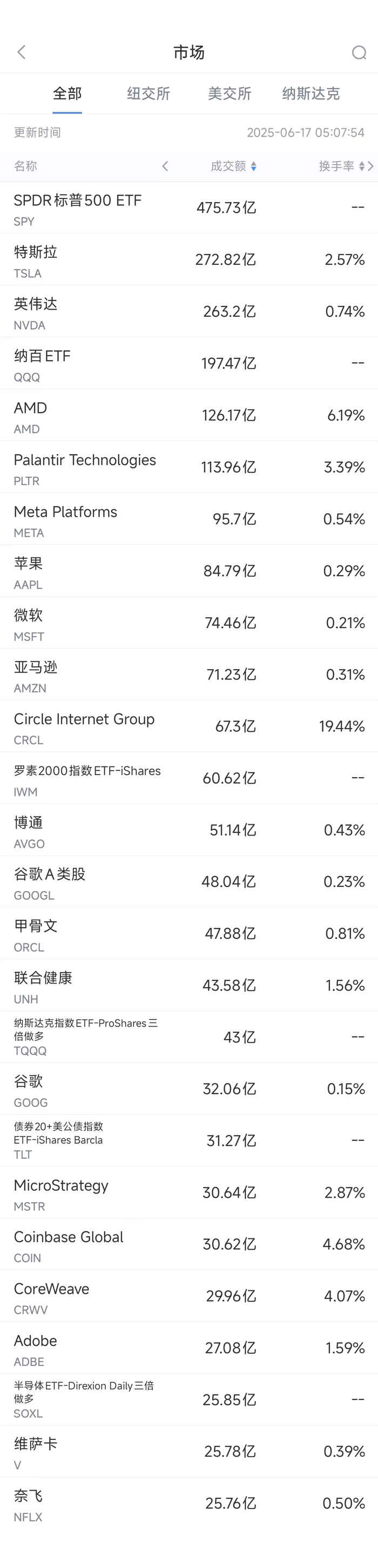
Task: Sort by 成交额 turnover arrows
Action: coord(253,166)
